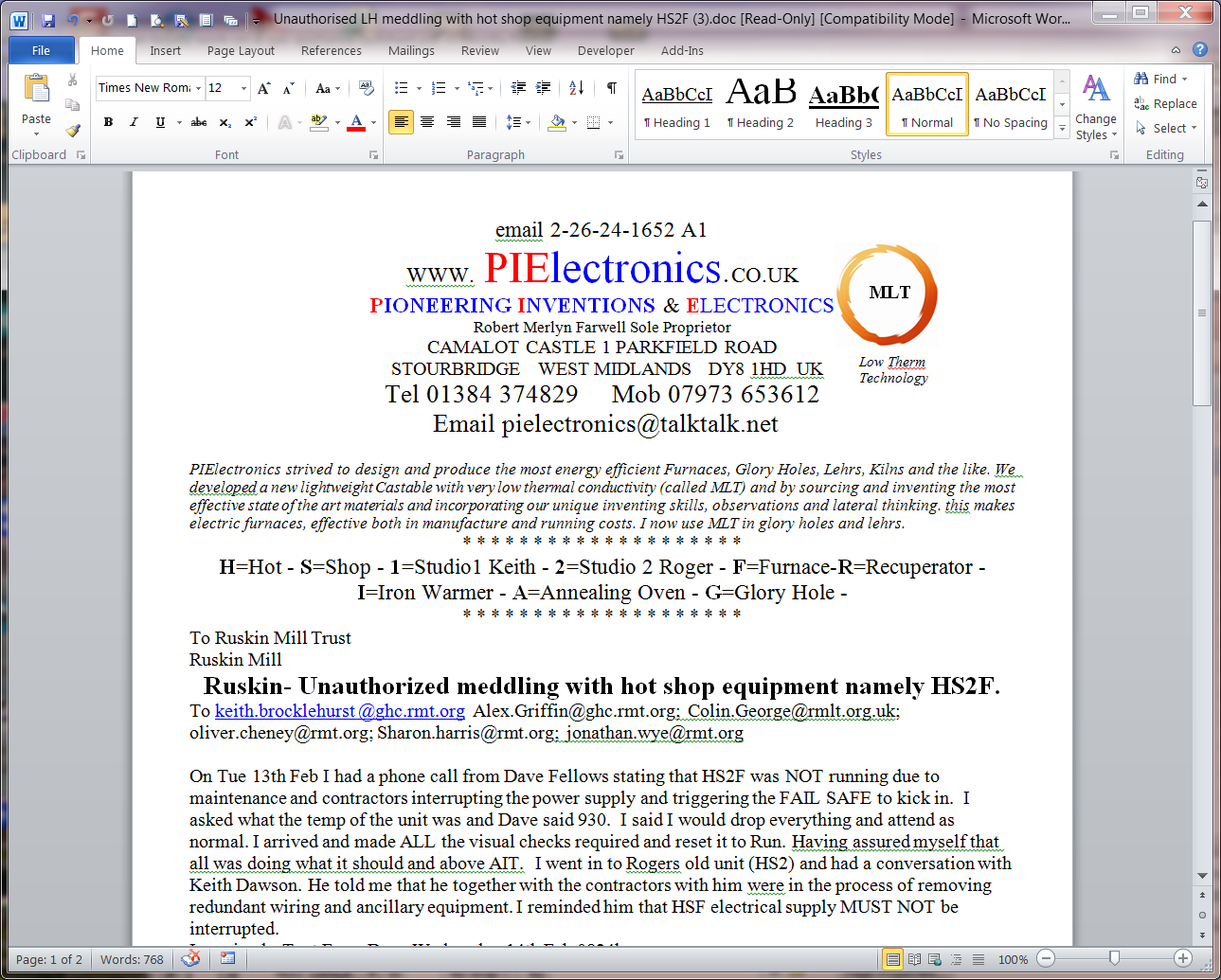This screenshot has width=1221, height=980.
Task: Click the Shrink Font icon
Action: (289, 88)
